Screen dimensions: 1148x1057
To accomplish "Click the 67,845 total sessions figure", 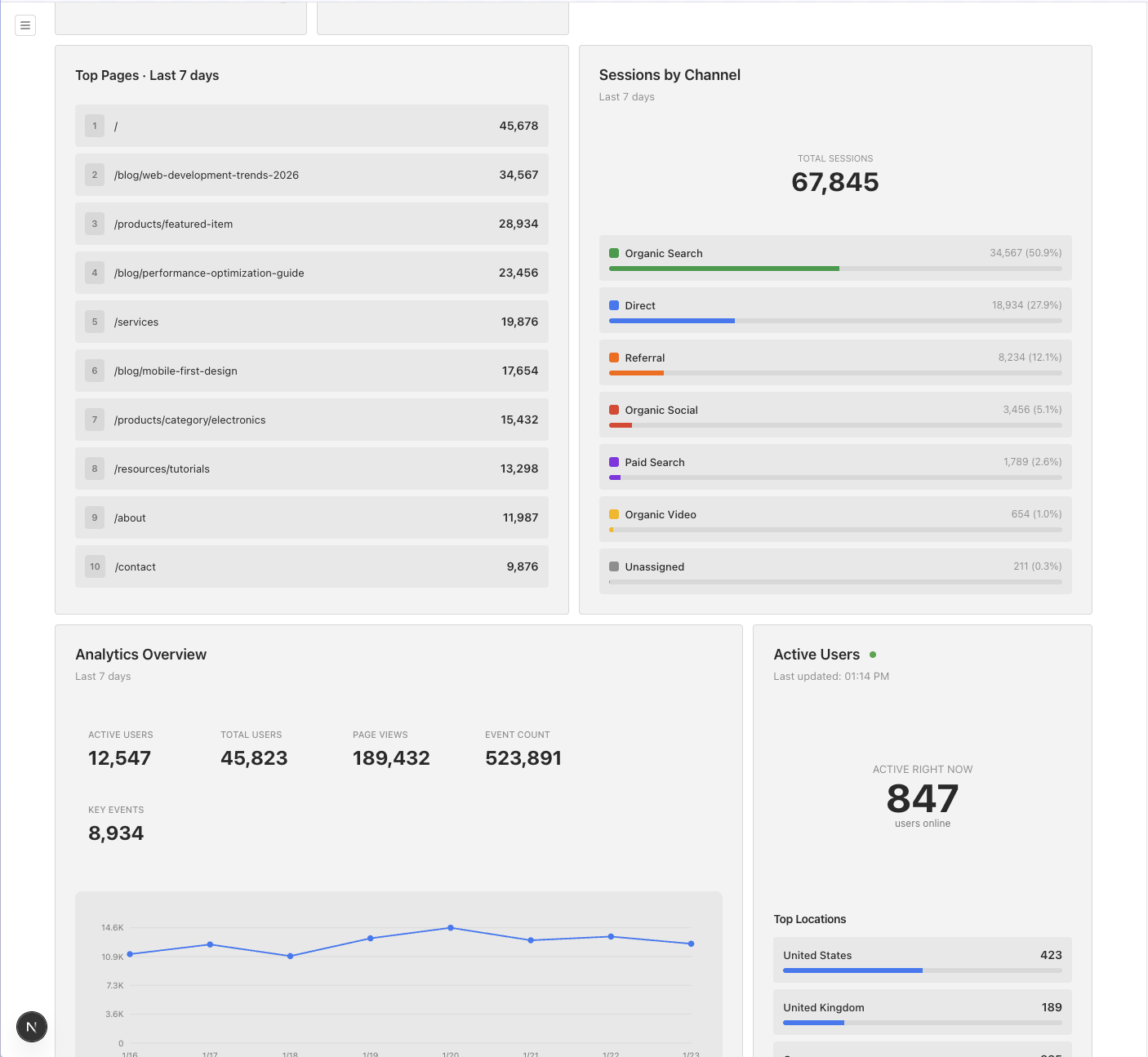I will click(x=835, y=182).
